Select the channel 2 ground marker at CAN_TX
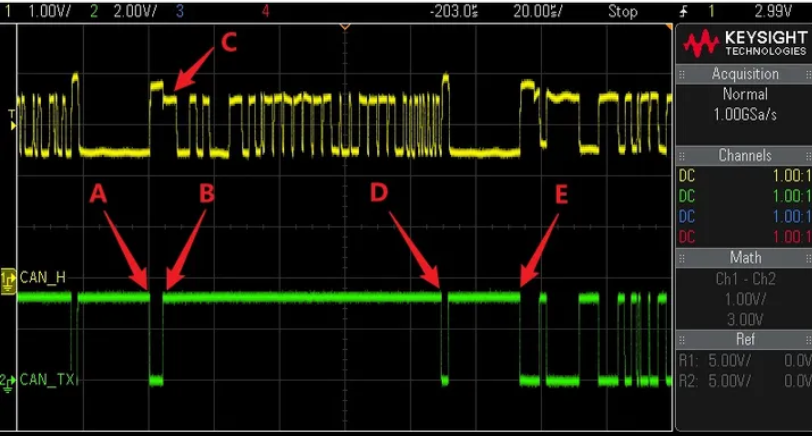The height and width of the screenshot is (436, 812). (x=8, y=379)
